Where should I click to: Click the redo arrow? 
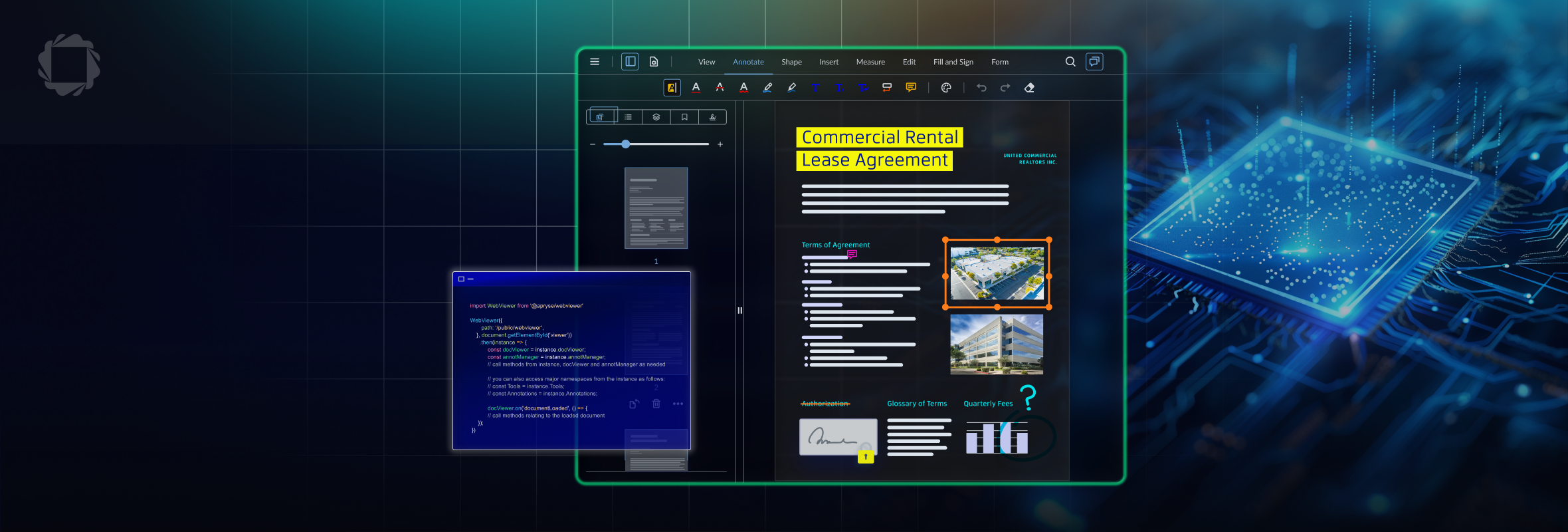[1005, 88]
